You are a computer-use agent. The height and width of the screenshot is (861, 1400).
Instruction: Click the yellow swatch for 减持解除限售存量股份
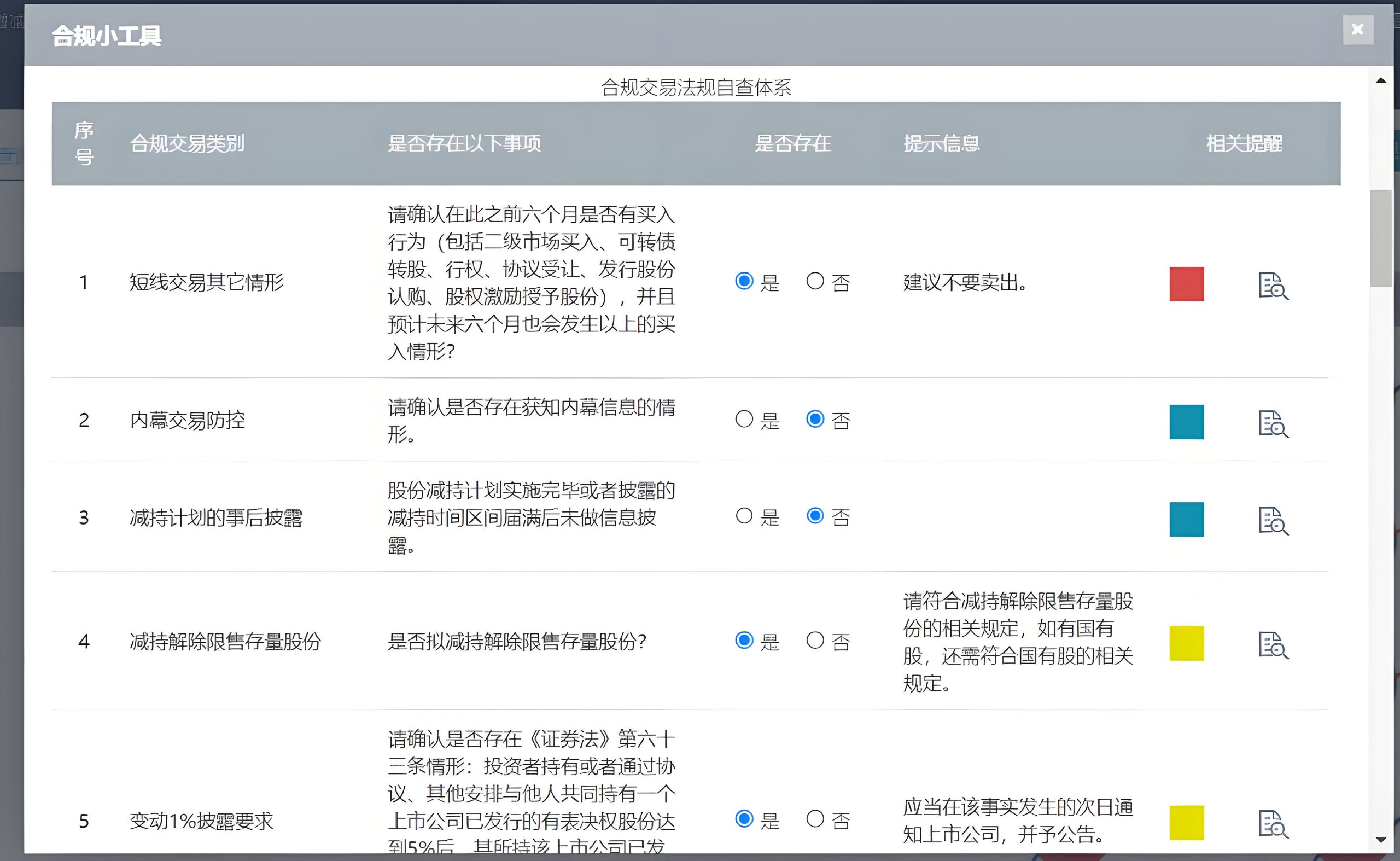point(1187,643)
